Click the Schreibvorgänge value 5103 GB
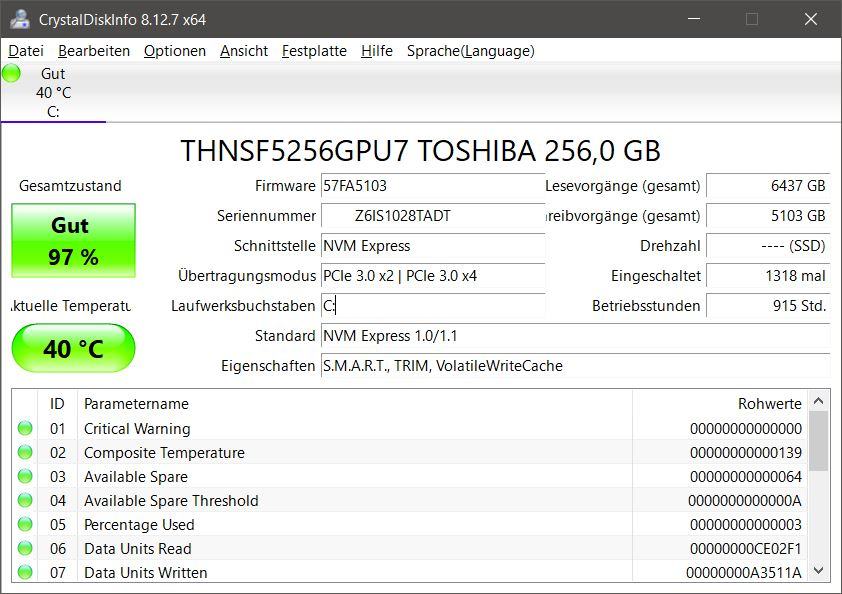The height and width of the screenshot is (594, 842). coord(768,216)
